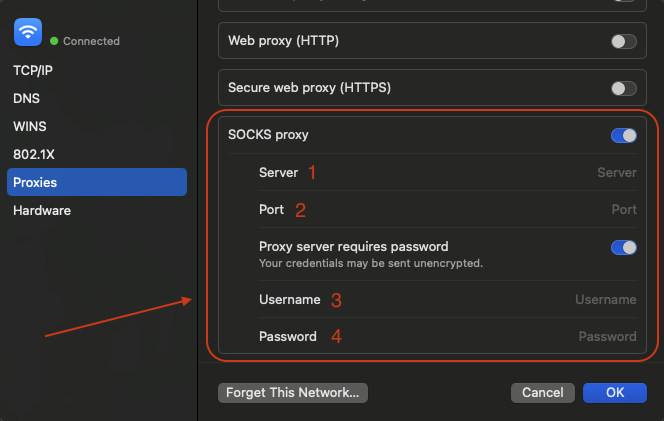The image size is (664, 421).
Task: Turn on Secure web proxy (HTTPS)
Action: click(623, 88)
